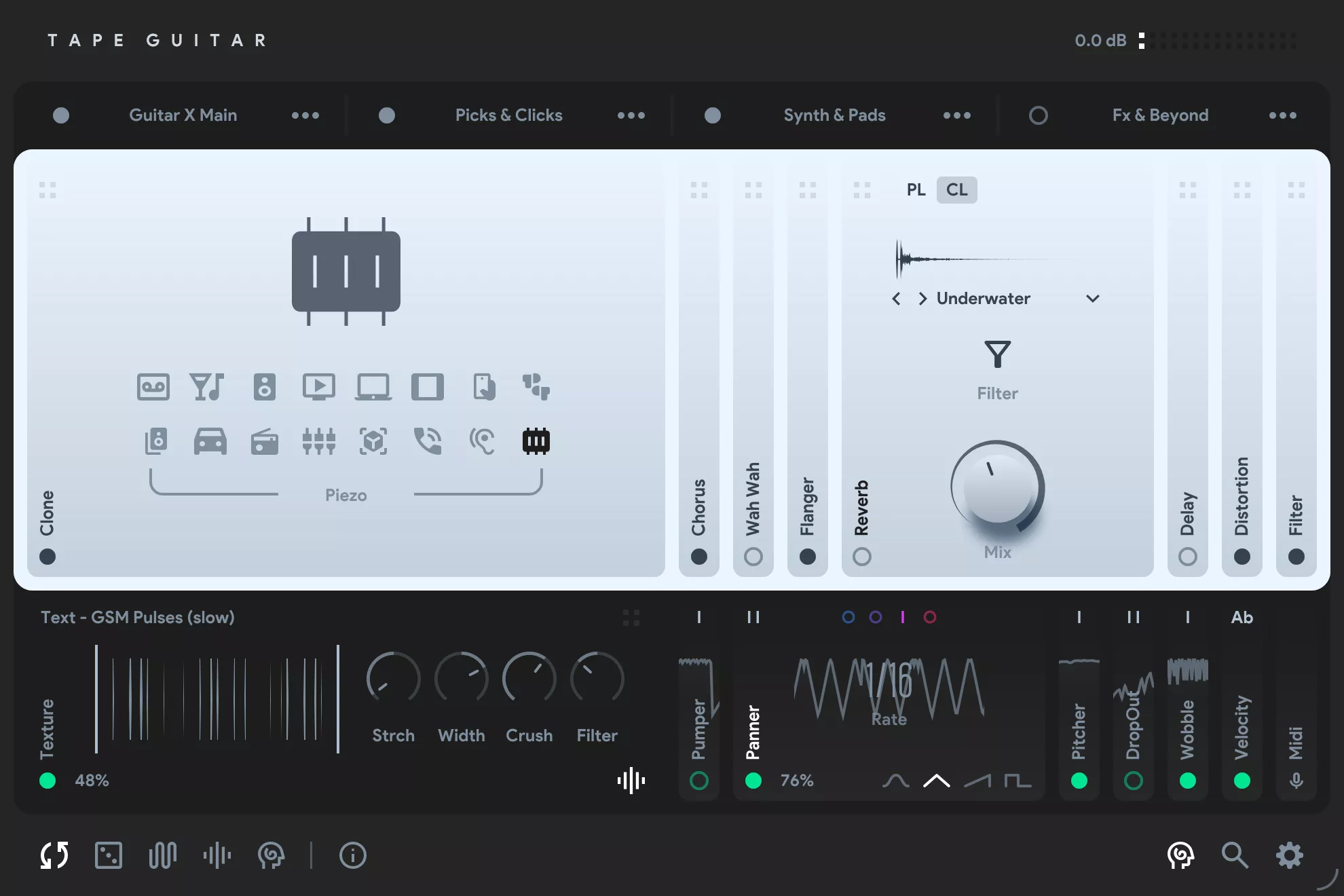Viewport: 1344px width, 896px height.
Task: Open the info icon in the bottom bar
Action: (352, 855)
